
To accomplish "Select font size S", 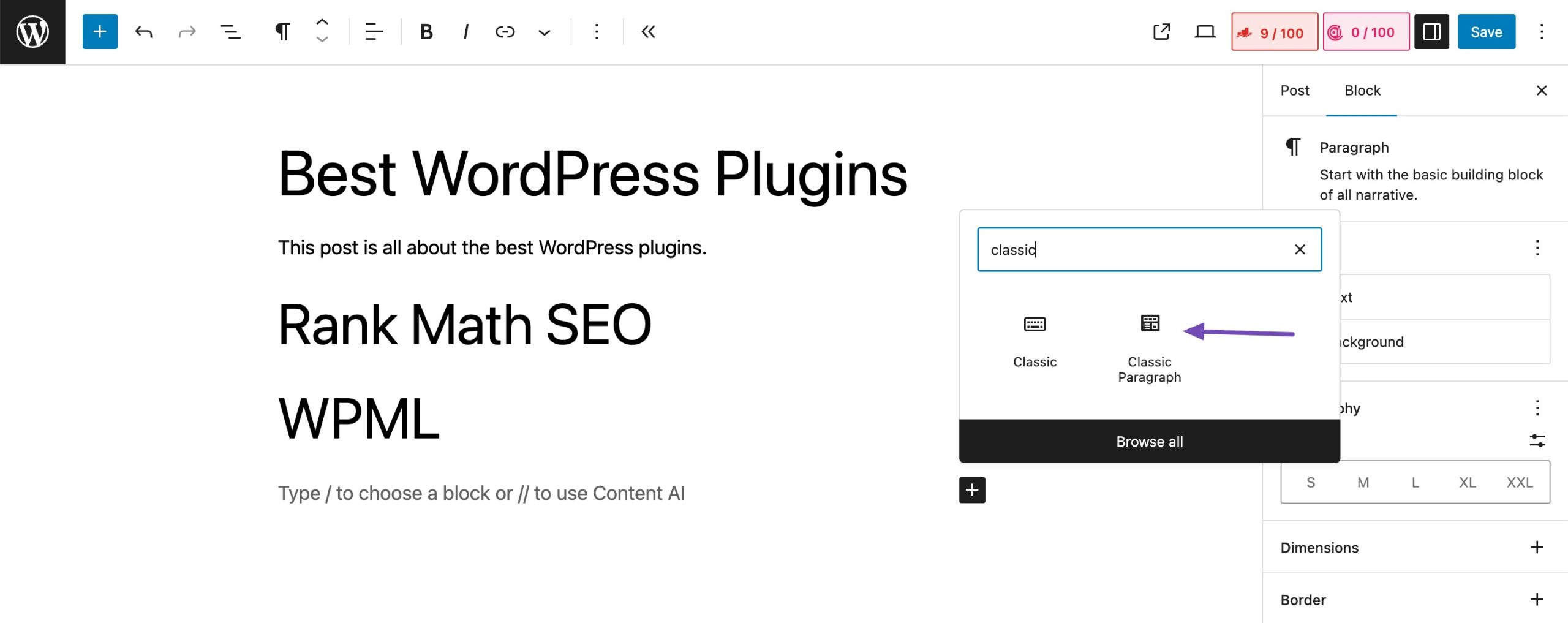I will [x=1310, y=483].
